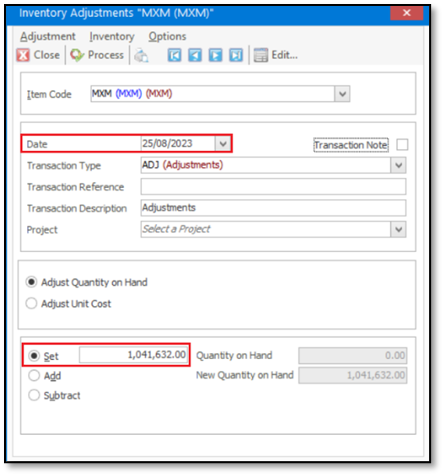Choose the Add quantity radio option

pyautogui.click(x=34, y=376)
